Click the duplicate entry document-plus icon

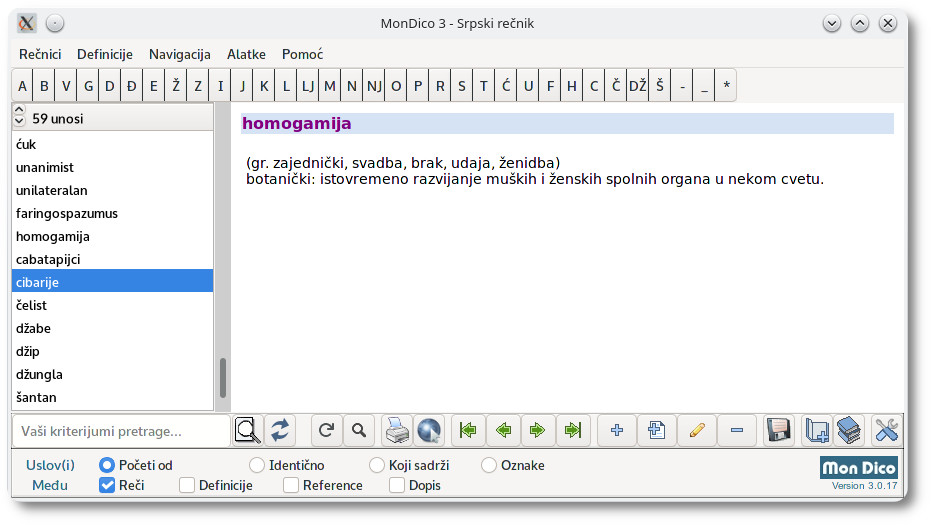pos(656,430)
